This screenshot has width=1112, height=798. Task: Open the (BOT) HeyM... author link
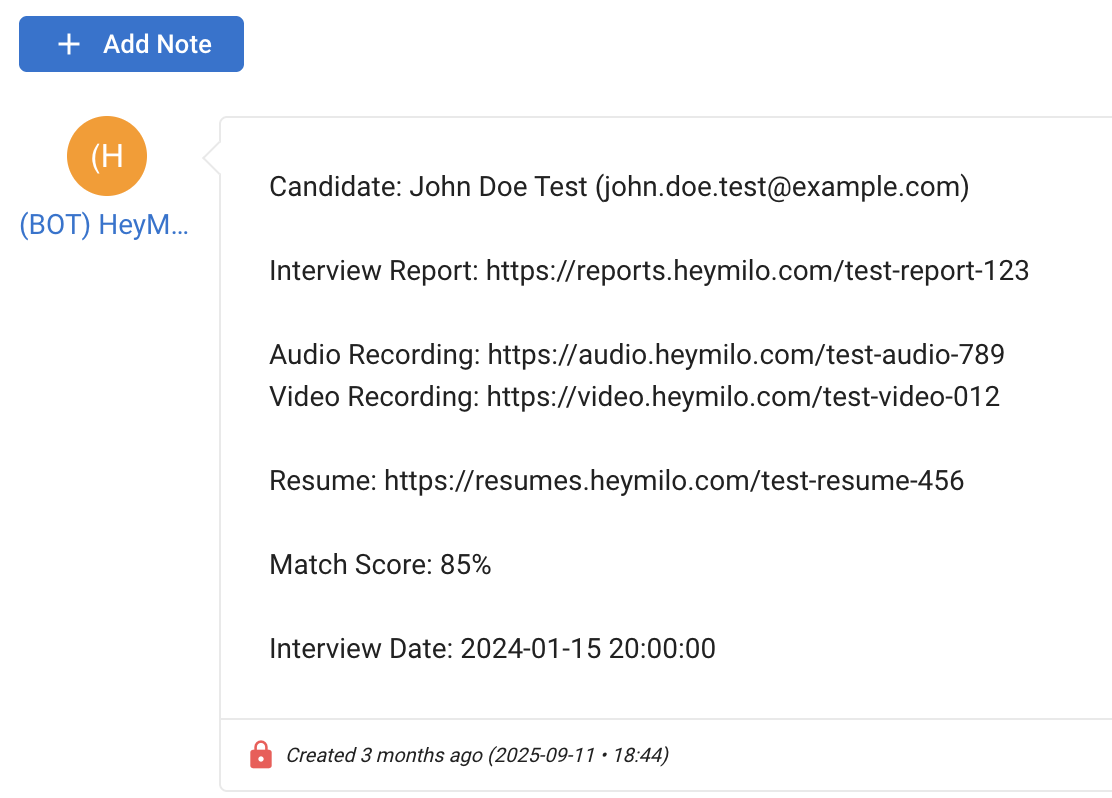(104, 226)
